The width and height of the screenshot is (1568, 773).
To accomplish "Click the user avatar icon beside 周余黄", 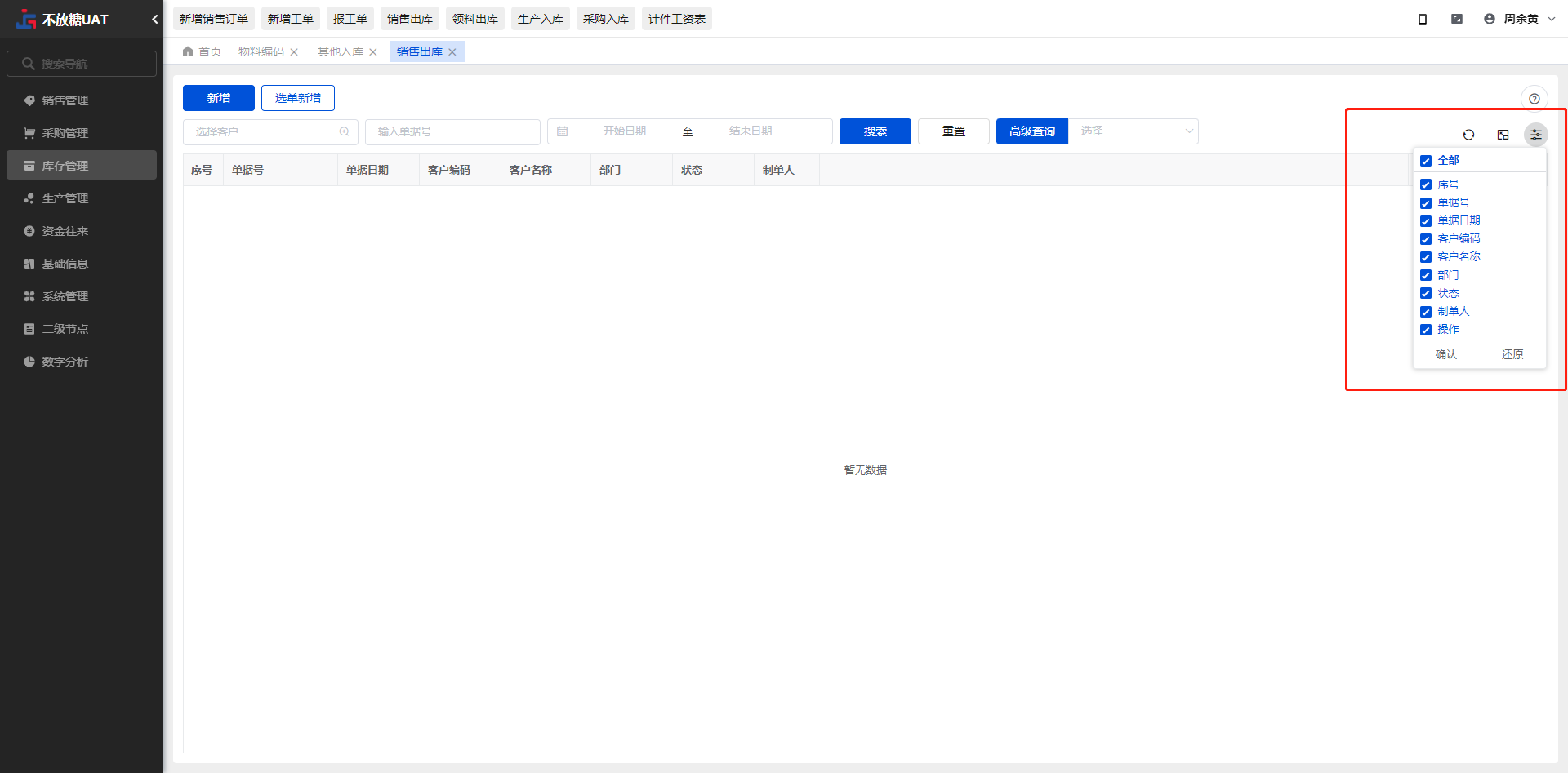I will pos(1490,19).
